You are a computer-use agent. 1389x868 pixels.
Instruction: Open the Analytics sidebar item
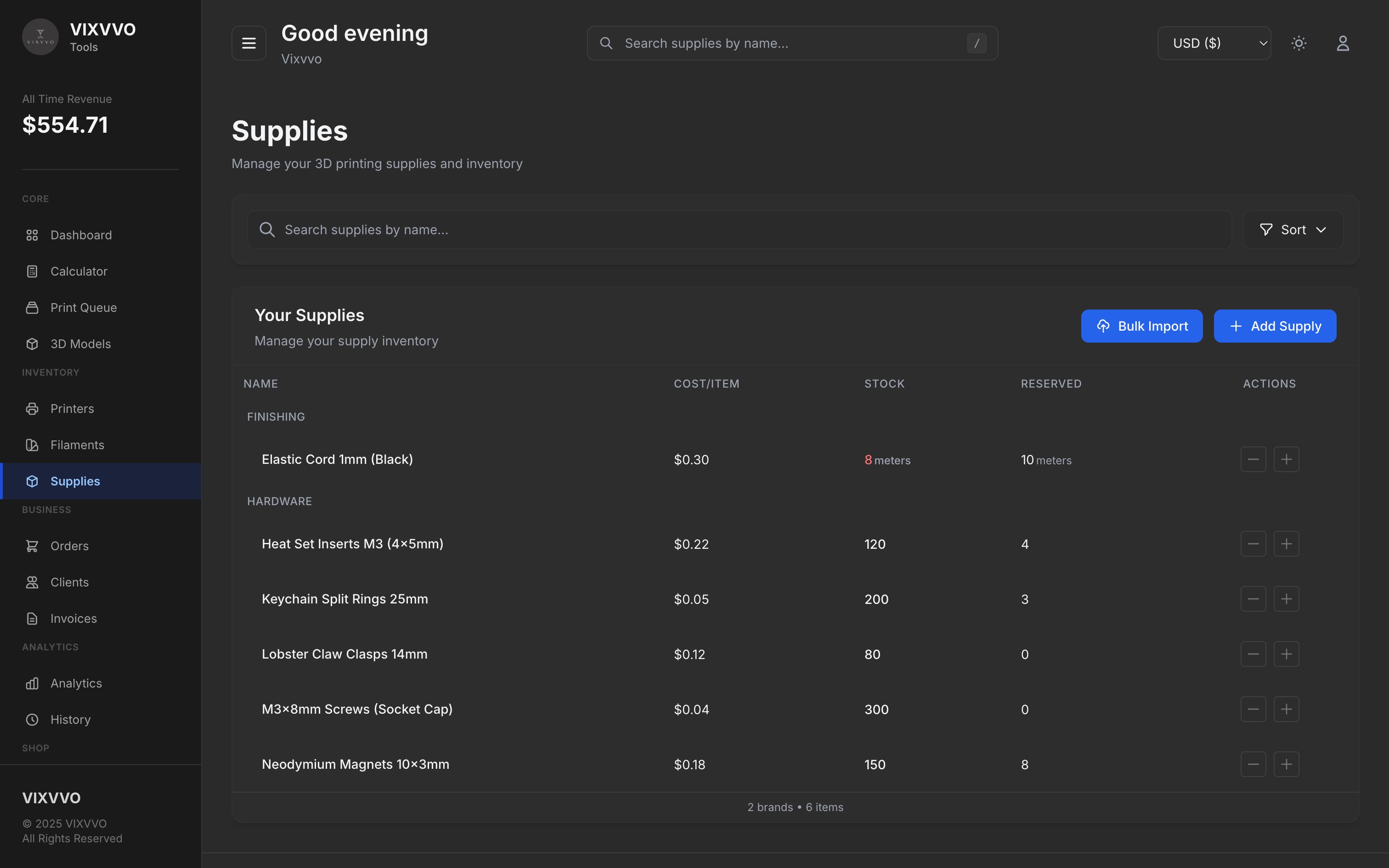click(76, 683)
